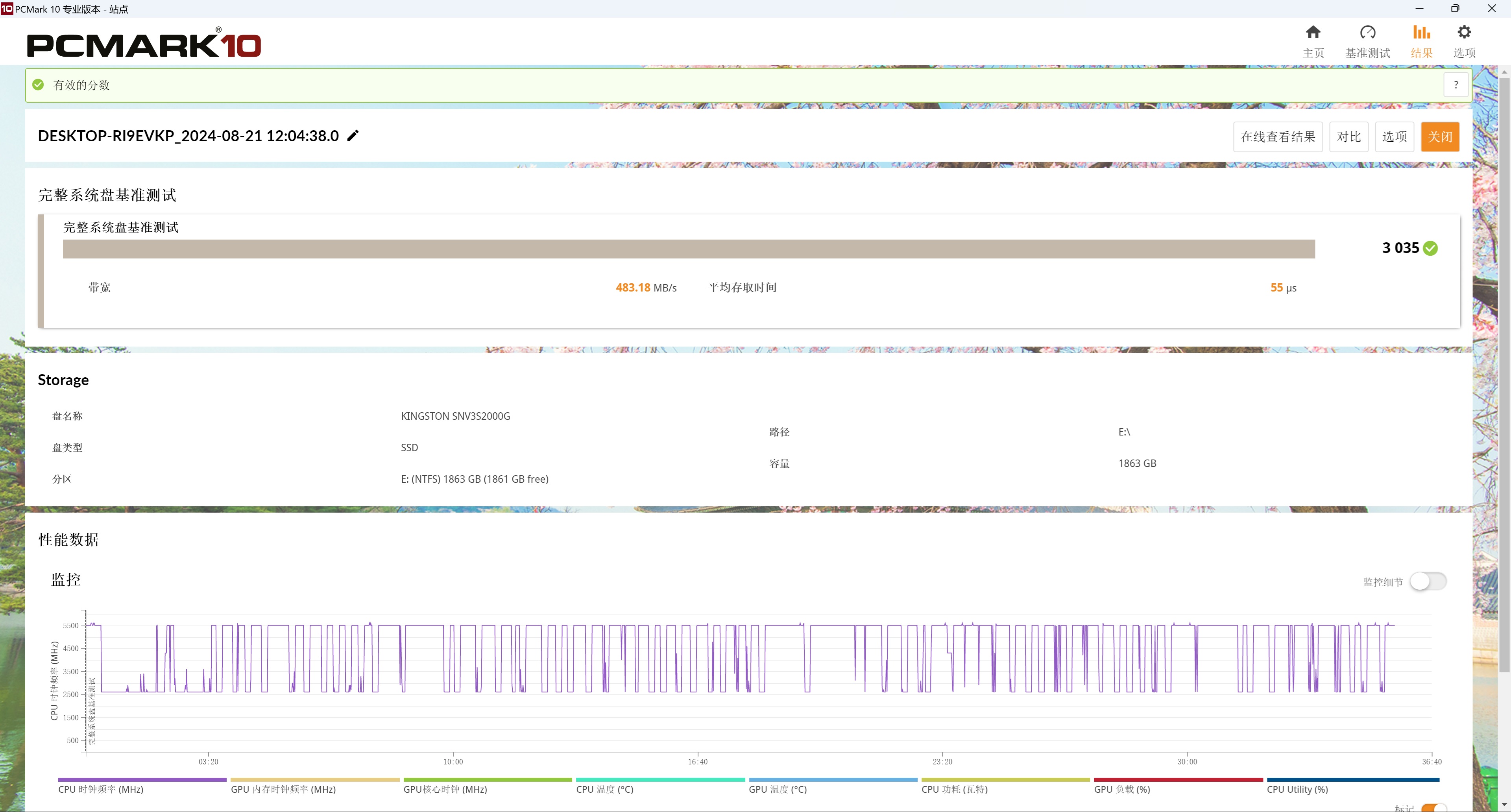Click the vertical scrollbar thumb
The width and height of the screenshot is (1511, 812).
tap(1505, 375)
